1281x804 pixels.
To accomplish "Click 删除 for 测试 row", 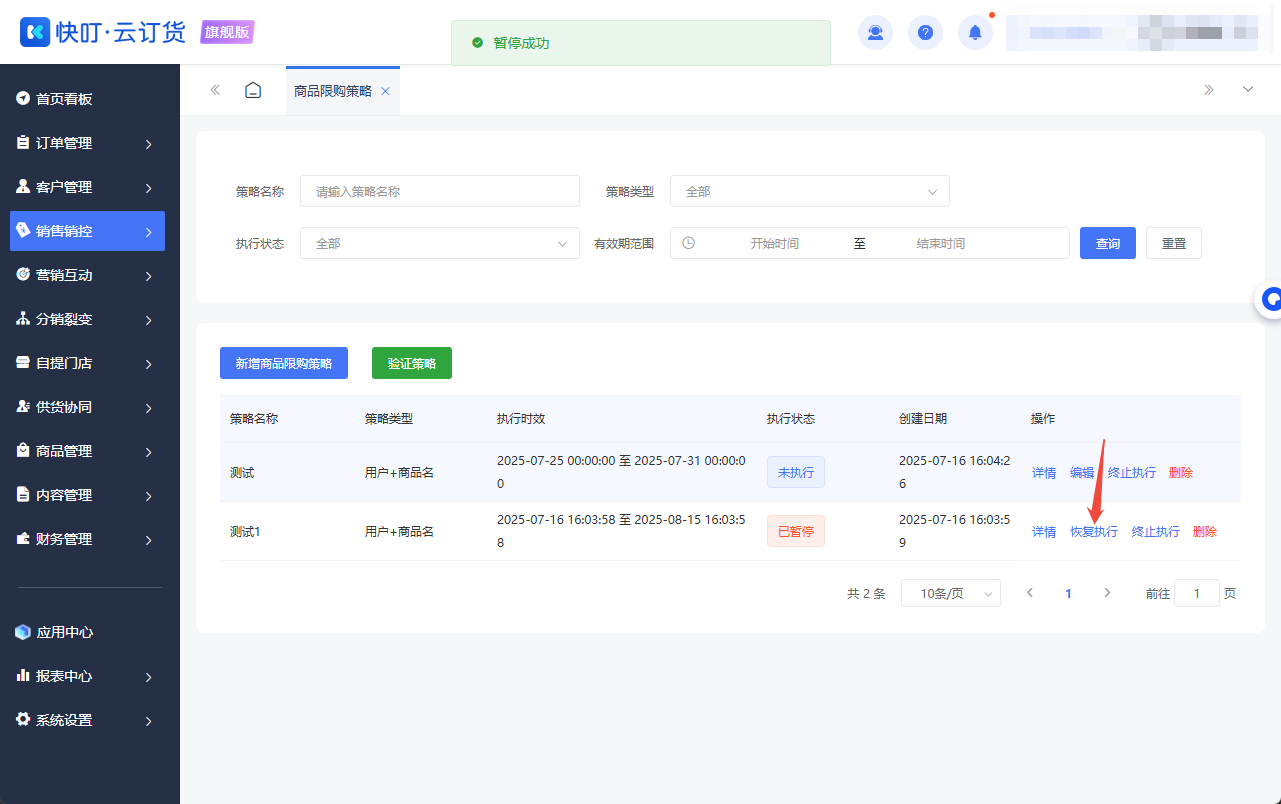I will [x=1181, y=473].
